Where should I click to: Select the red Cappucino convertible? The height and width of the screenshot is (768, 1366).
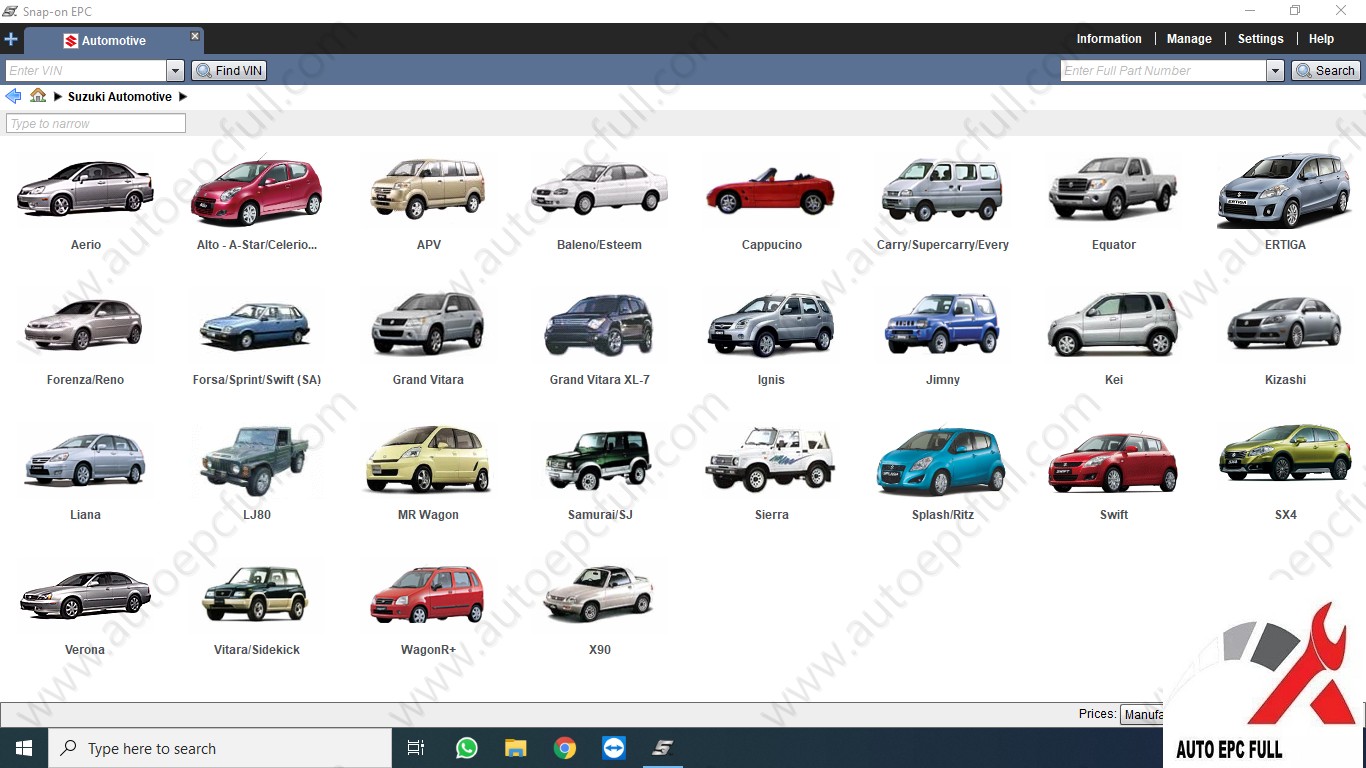tap(770, 190)
